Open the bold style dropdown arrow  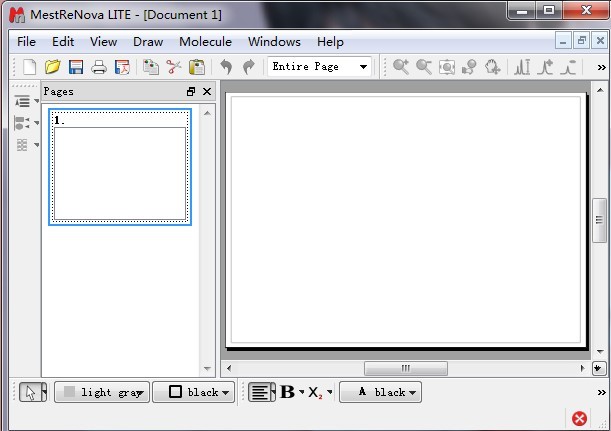302,392
